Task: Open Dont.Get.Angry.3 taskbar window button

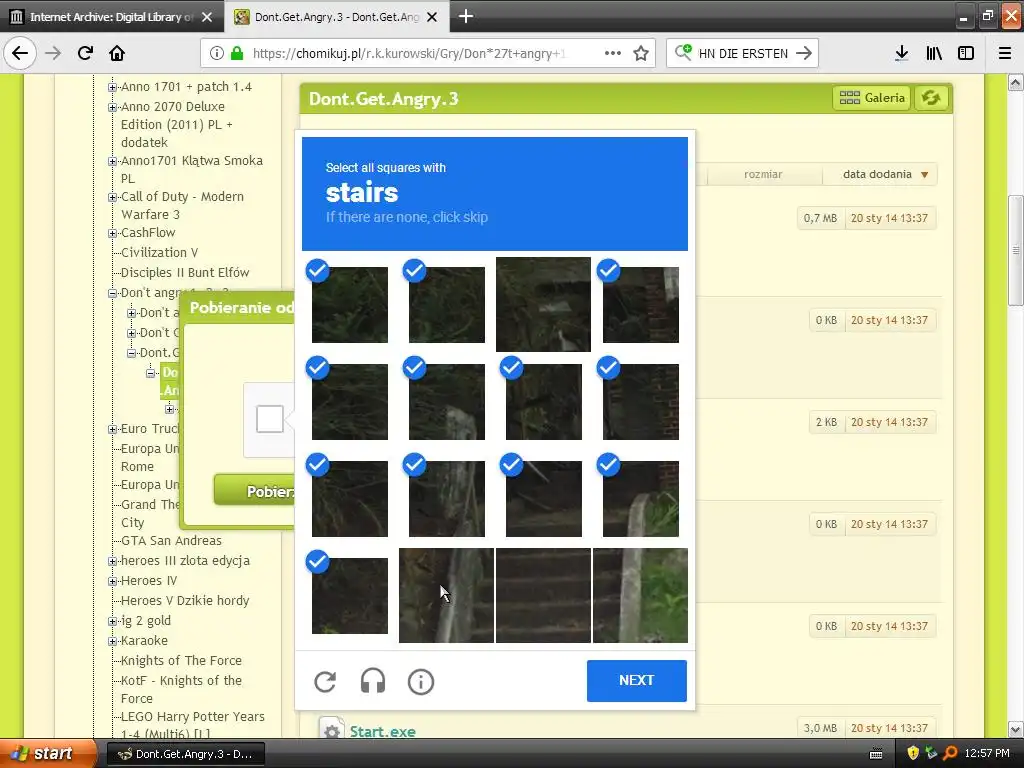Action: [185, 754]
